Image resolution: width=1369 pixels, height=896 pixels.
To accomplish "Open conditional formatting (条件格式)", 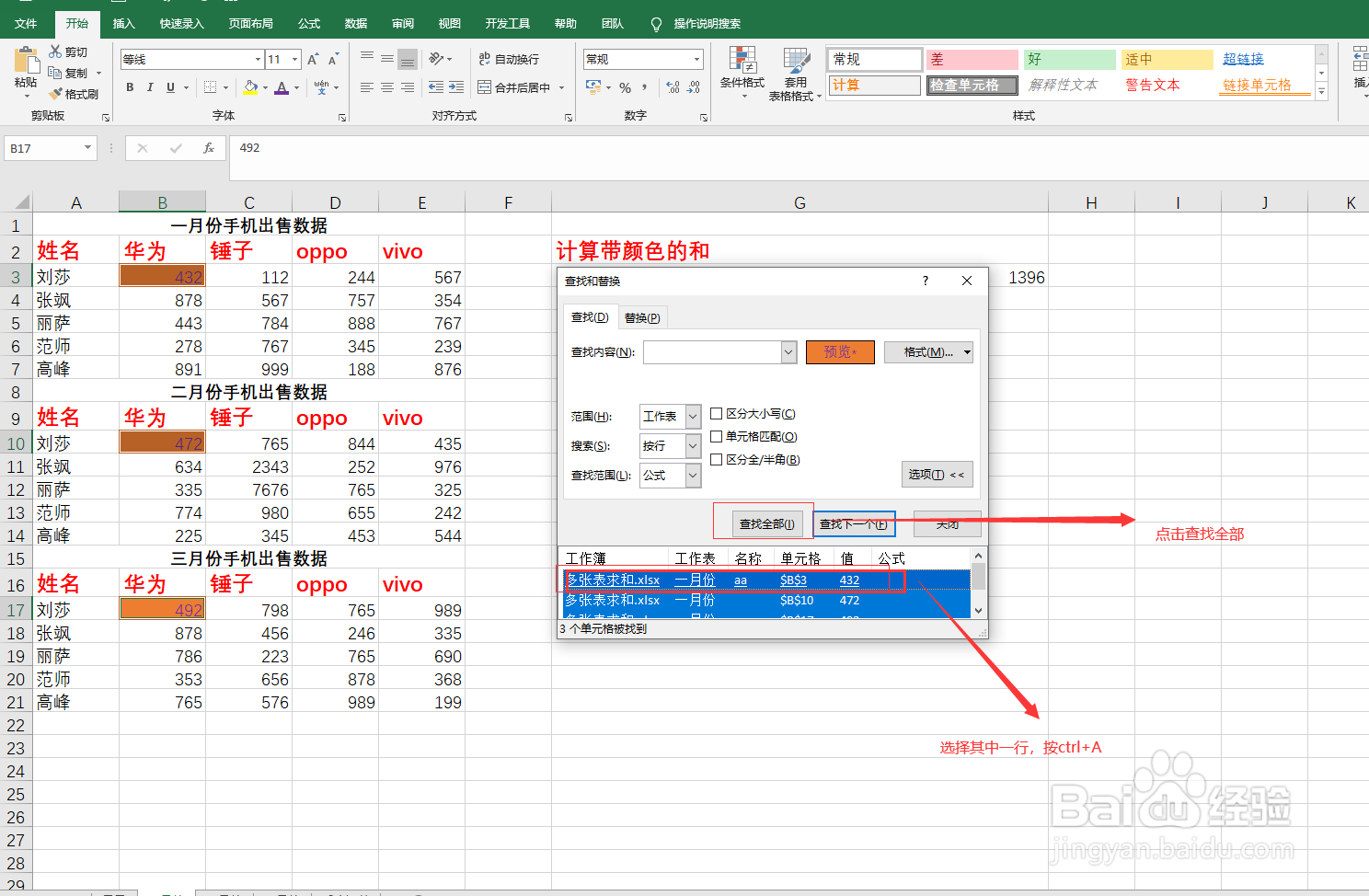I will [742, 74].
